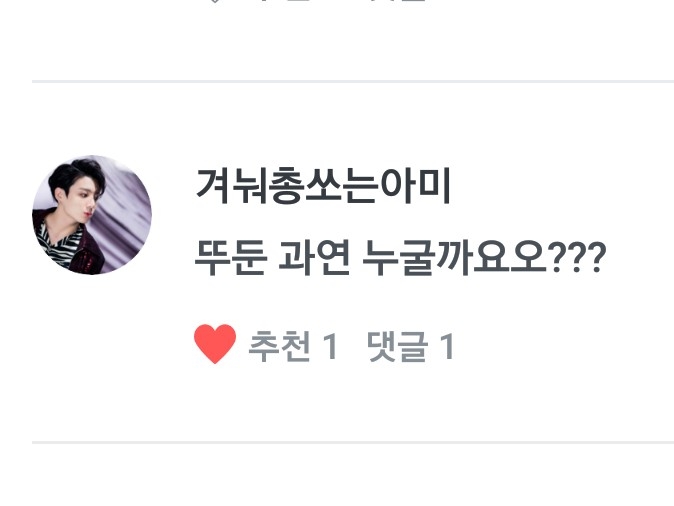Toggle like on the comment by 겨눠총쏘는아미
This screenshot has height=506, width=674.
215,344
